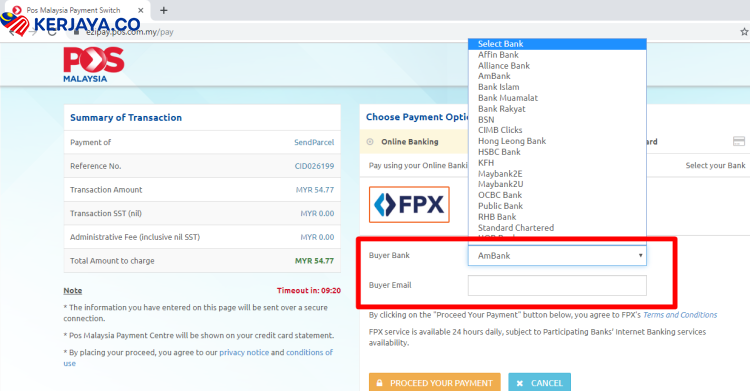Choose Select Bank in the list
Image resolution: width=750 pixels, height=391 pixels.
tap(557, 44)
